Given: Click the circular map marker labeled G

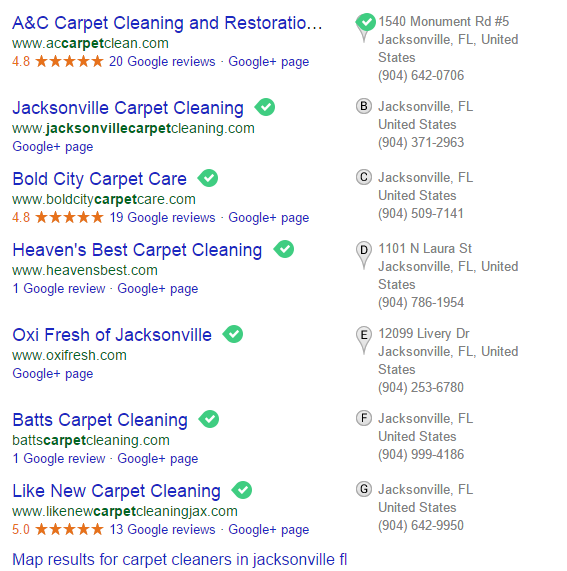Looking at the screenshot, I should click(364, 489).
